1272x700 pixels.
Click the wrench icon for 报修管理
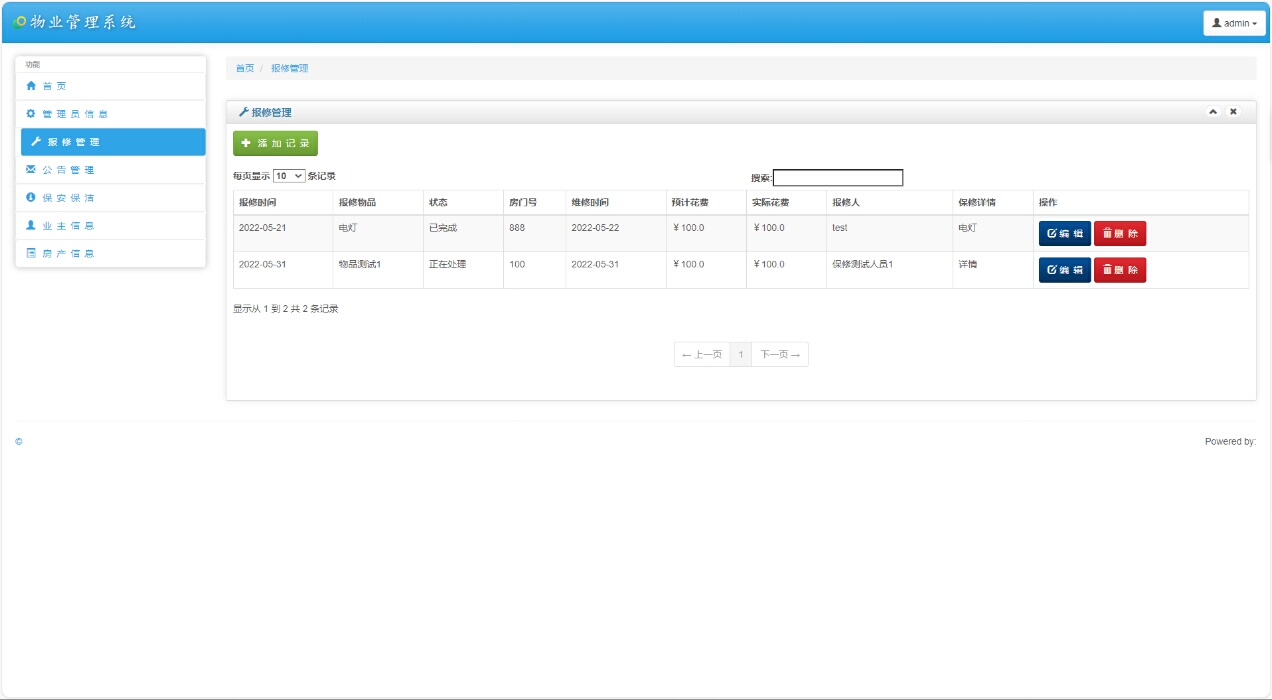pos(36,142)
